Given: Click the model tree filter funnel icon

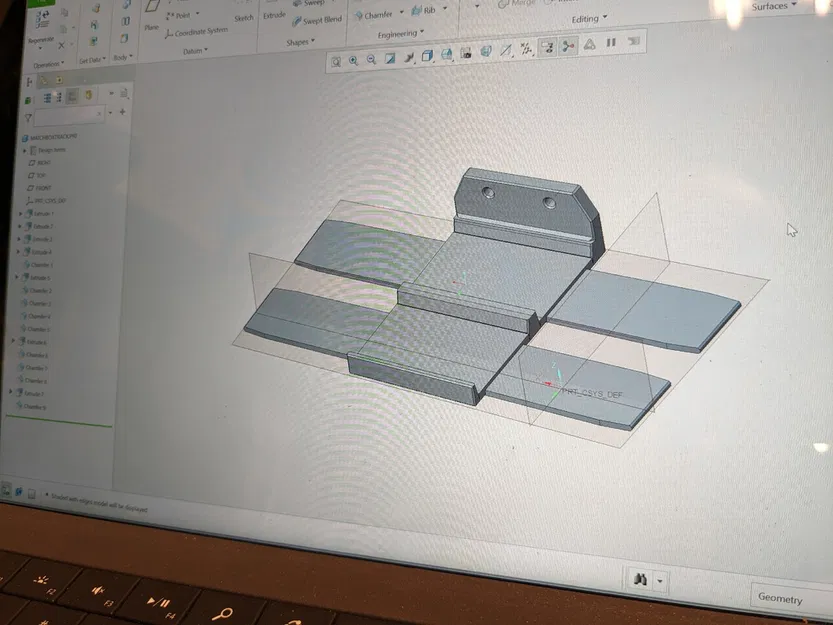Looking at the screenshot, I should [28, 117].
